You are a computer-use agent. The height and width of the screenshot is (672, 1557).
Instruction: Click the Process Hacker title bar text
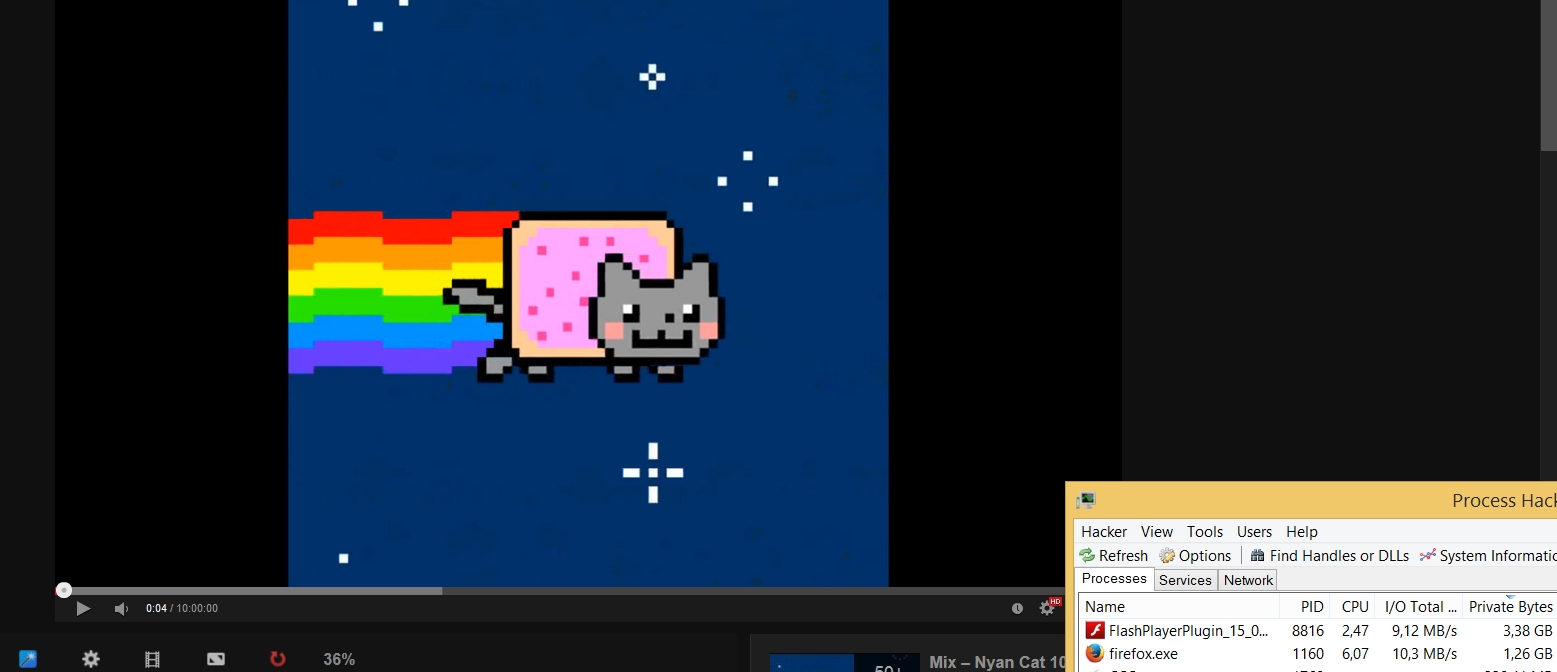pos(1504,500)
